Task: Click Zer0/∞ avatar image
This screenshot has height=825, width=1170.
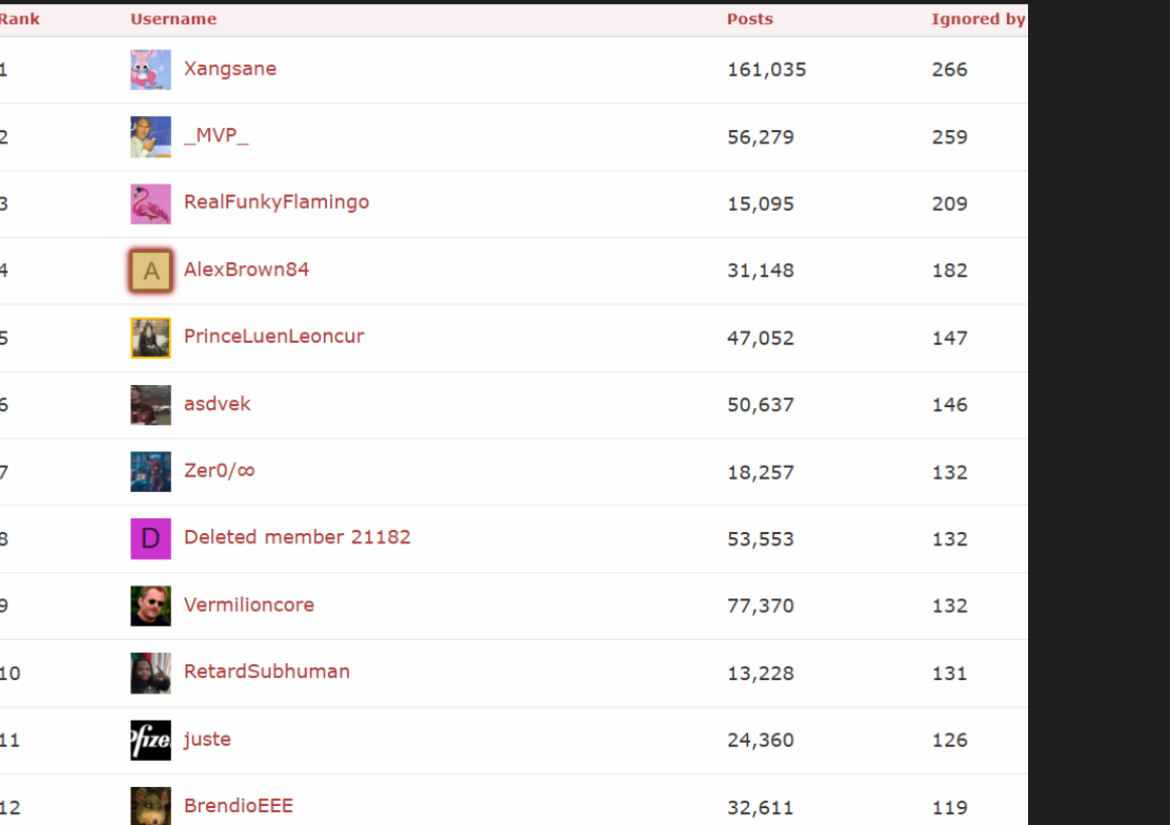Action: [150, 472]
